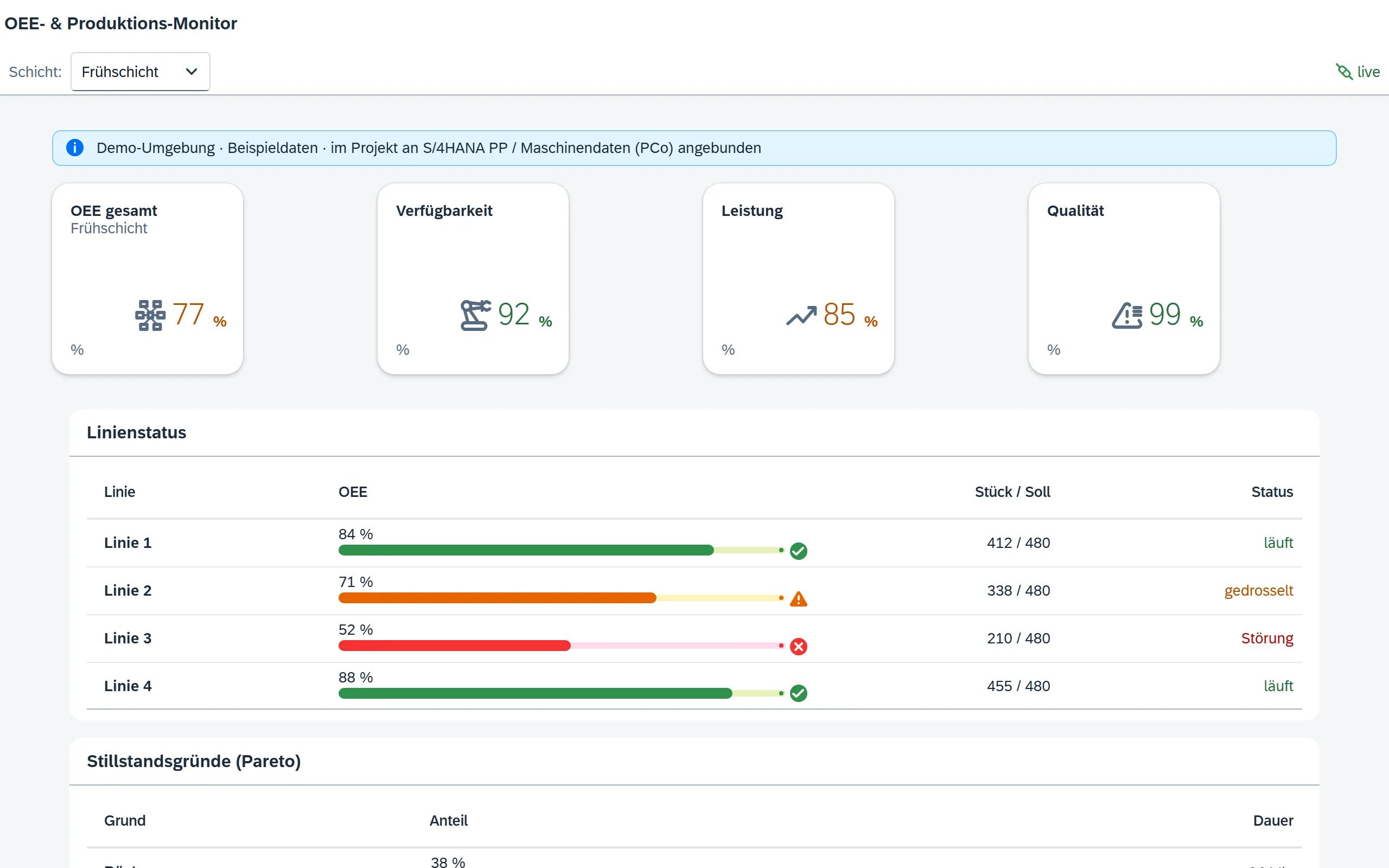Click the quality issue icon in Qualität tile
The image size is (1389, 868).
pyautogui.click(x=1127, y=315)
